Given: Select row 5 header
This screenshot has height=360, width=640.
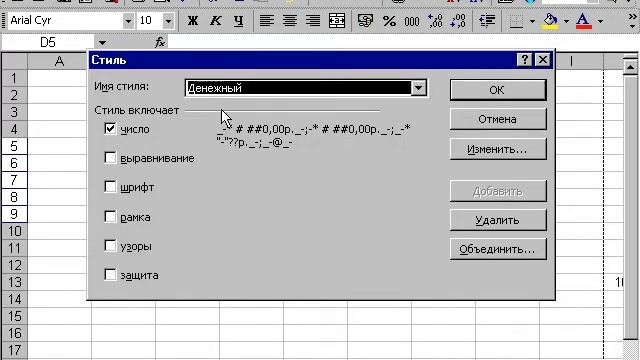Looking at the screenshot, I should [x=14, y=146].
